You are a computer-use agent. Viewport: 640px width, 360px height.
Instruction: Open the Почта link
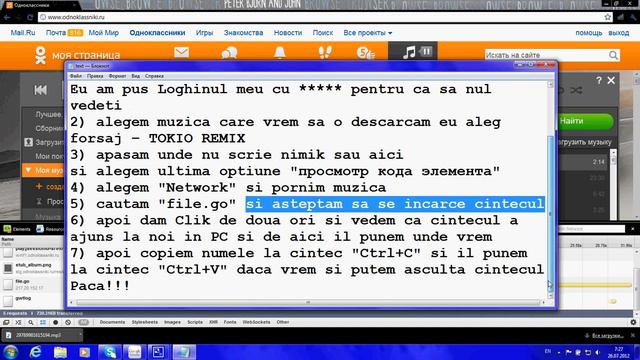(x=56, y=33)
